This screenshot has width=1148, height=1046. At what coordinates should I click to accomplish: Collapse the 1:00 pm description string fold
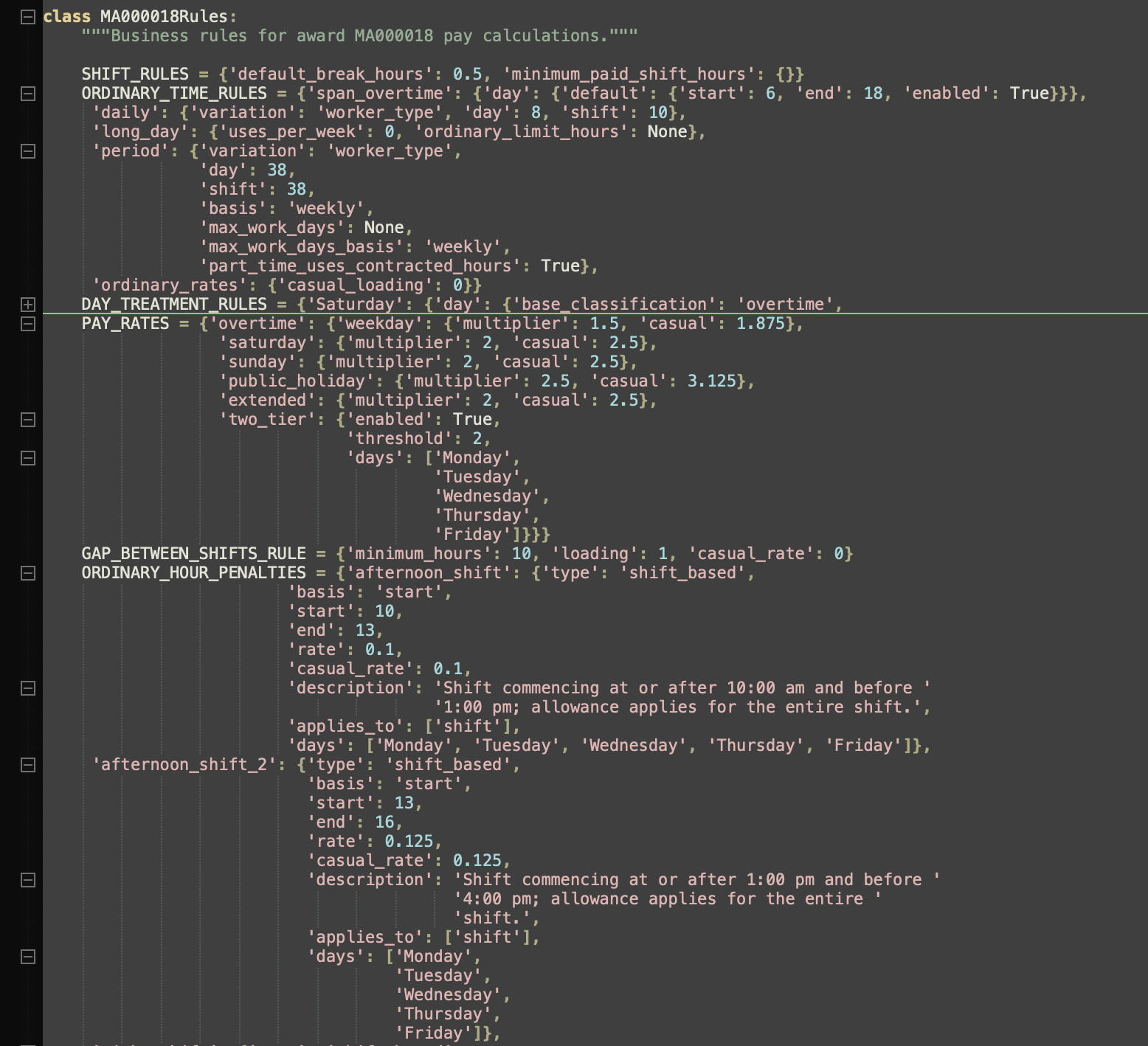[27, 880]
